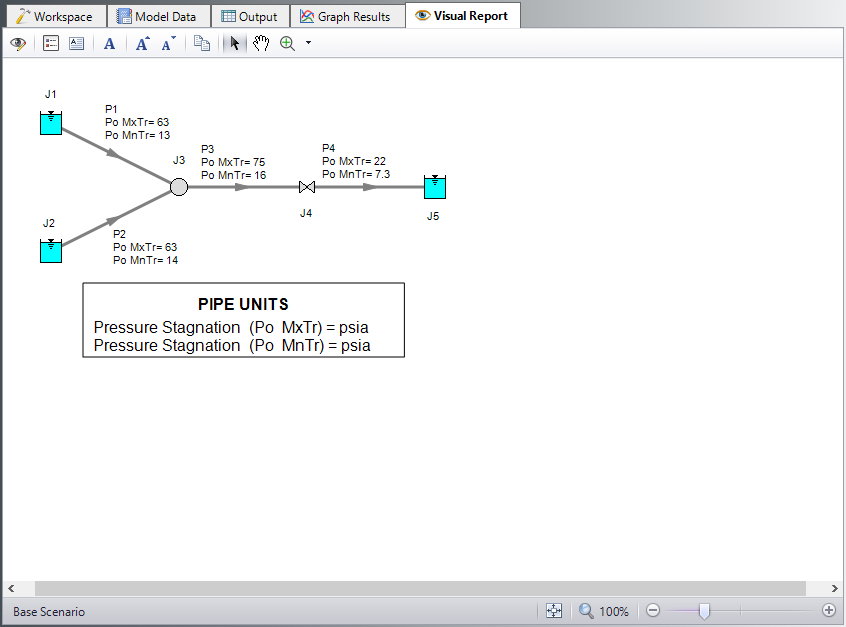Viewport: 846px width, 627px height.
Task: Click the text box annotation icon
Action: click(x=76, y=43)
